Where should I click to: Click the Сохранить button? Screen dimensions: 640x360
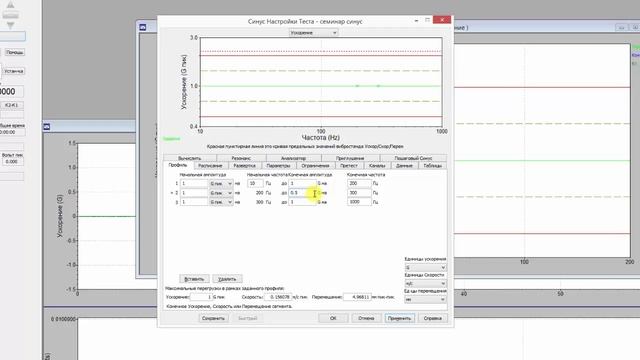click(x=213, y=318)
